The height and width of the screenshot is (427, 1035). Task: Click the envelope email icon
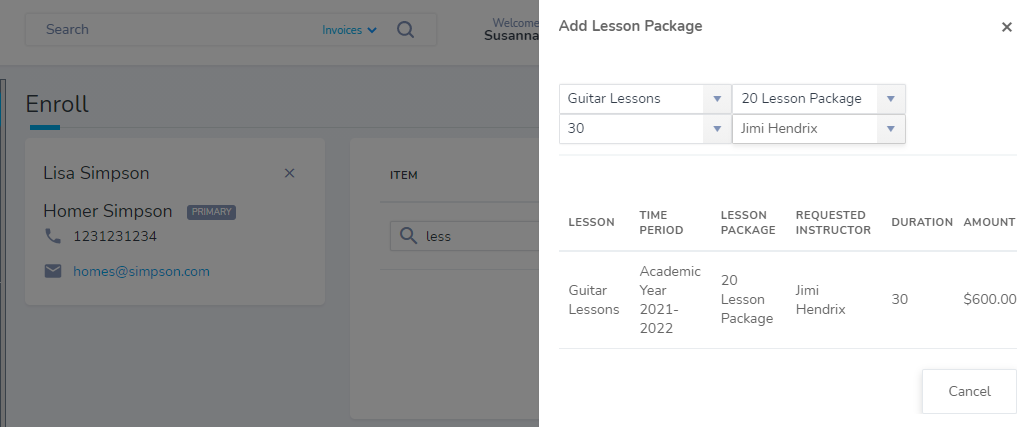(x=53, y=271)
